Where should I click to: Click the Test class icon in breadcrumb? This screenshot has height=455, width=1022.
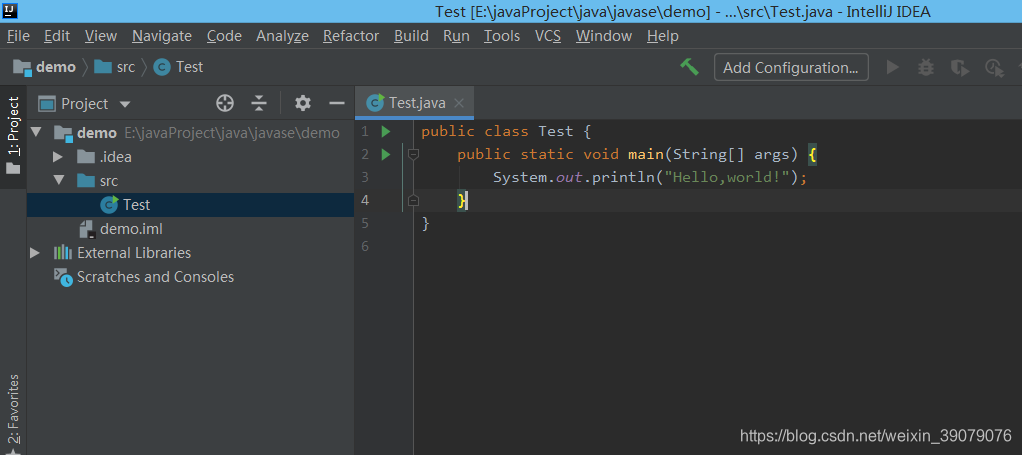click(x=162, y=67)
